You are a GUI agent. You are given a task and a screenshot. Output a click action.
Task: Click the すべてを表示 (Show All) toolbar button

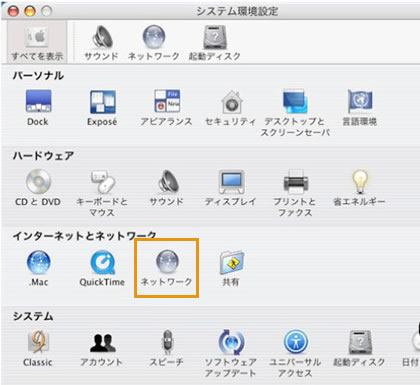(x=37, y=42)
